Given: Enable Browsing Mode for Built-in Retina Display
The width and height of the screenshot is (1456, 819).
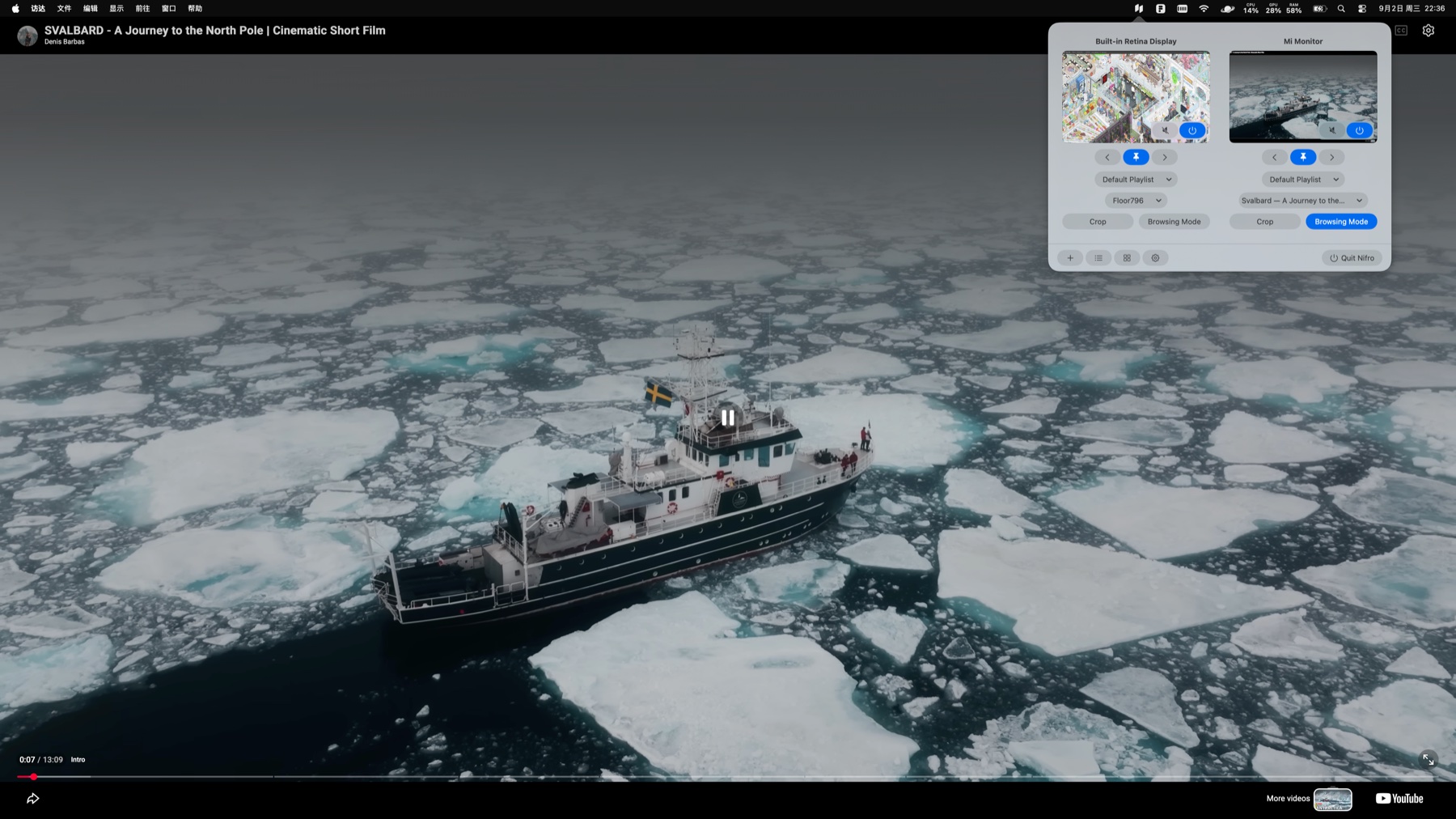Looking at the screenshot, I should click(1174, 222).
